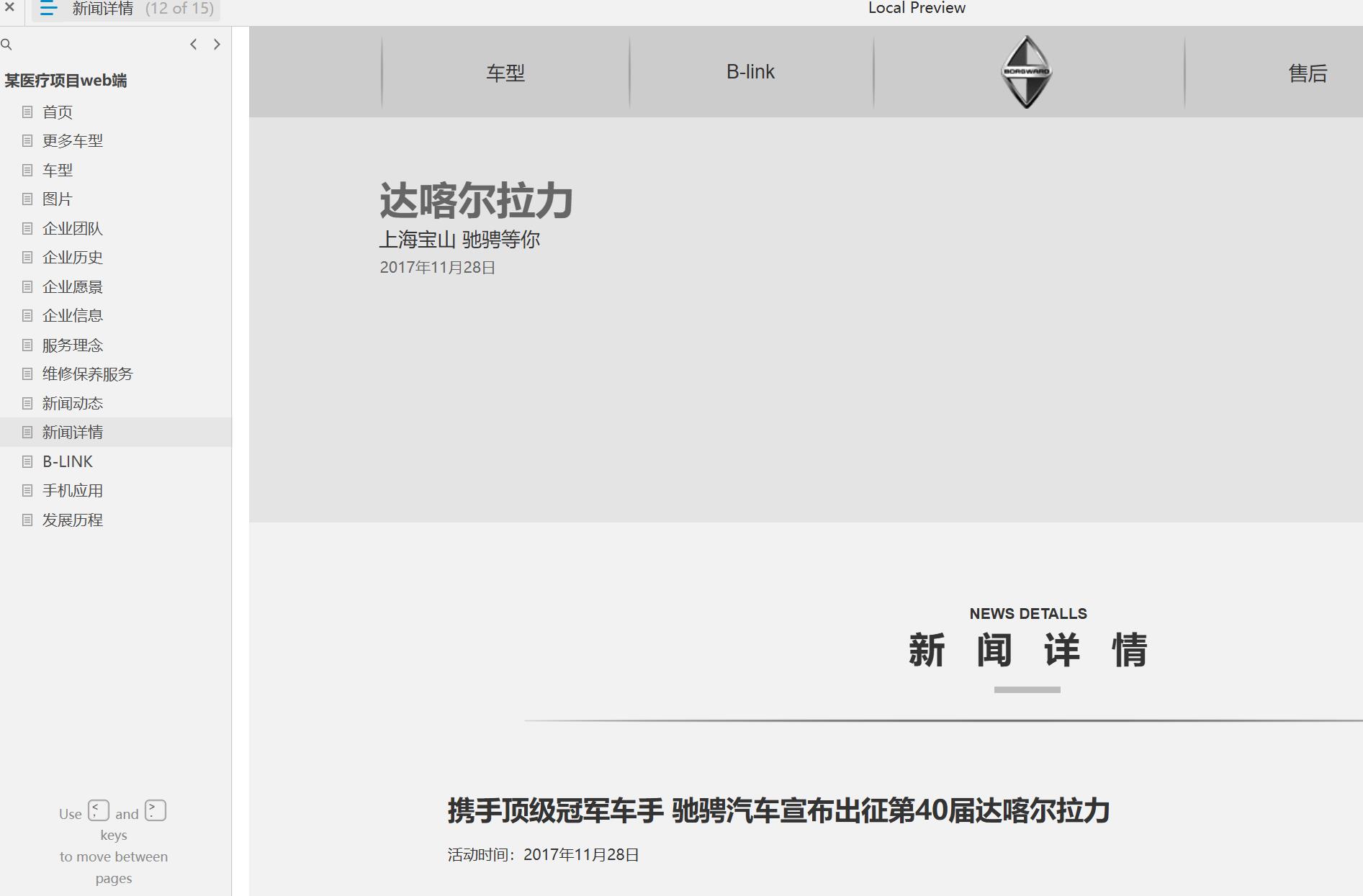Click the Local Preview title text
This screenshot has height=896, width=1363.
point(917,8)
